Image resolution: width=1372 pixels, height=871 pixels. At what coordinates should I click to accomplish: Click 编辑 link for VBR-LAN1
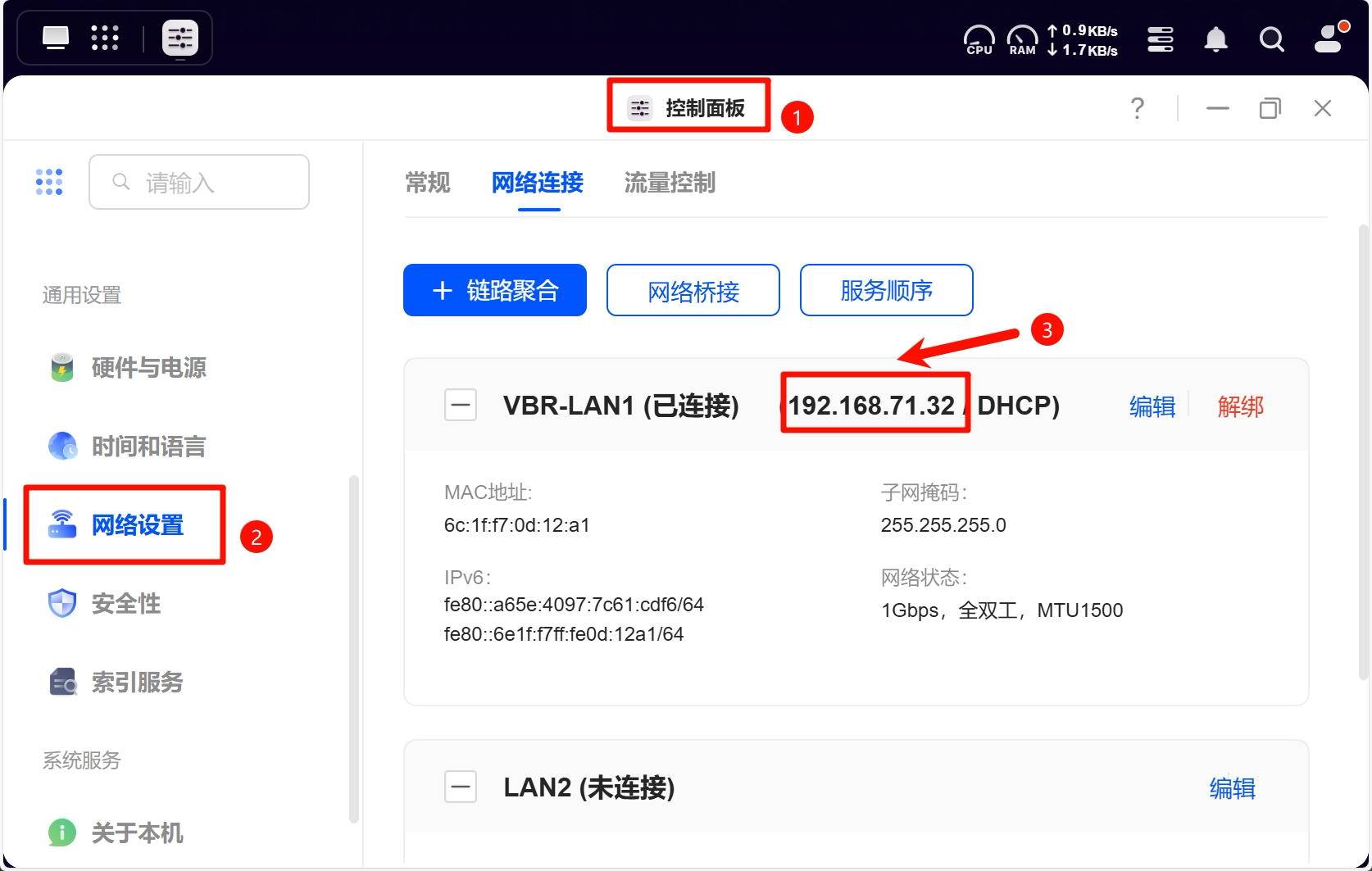1152,406
